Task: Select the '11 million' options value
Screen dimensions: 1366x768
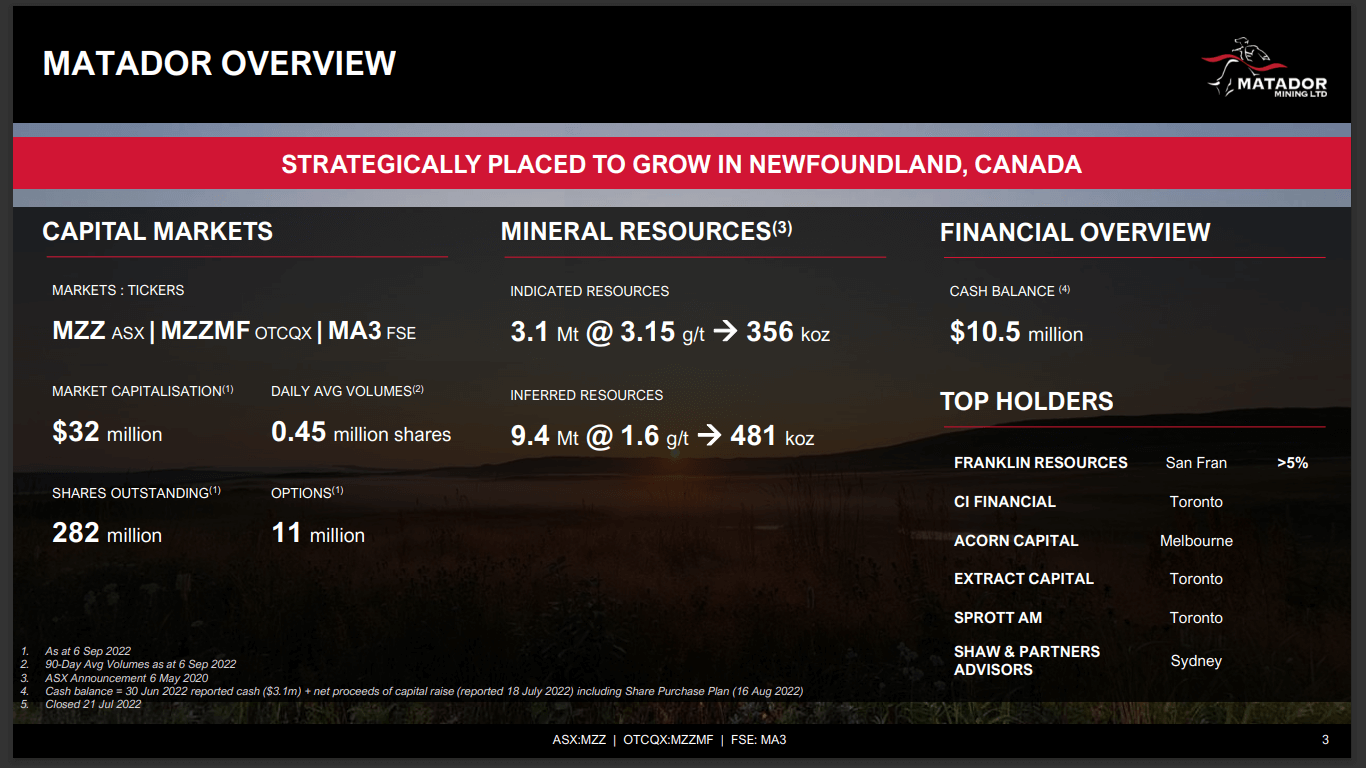Action: (x=318, y=533)
